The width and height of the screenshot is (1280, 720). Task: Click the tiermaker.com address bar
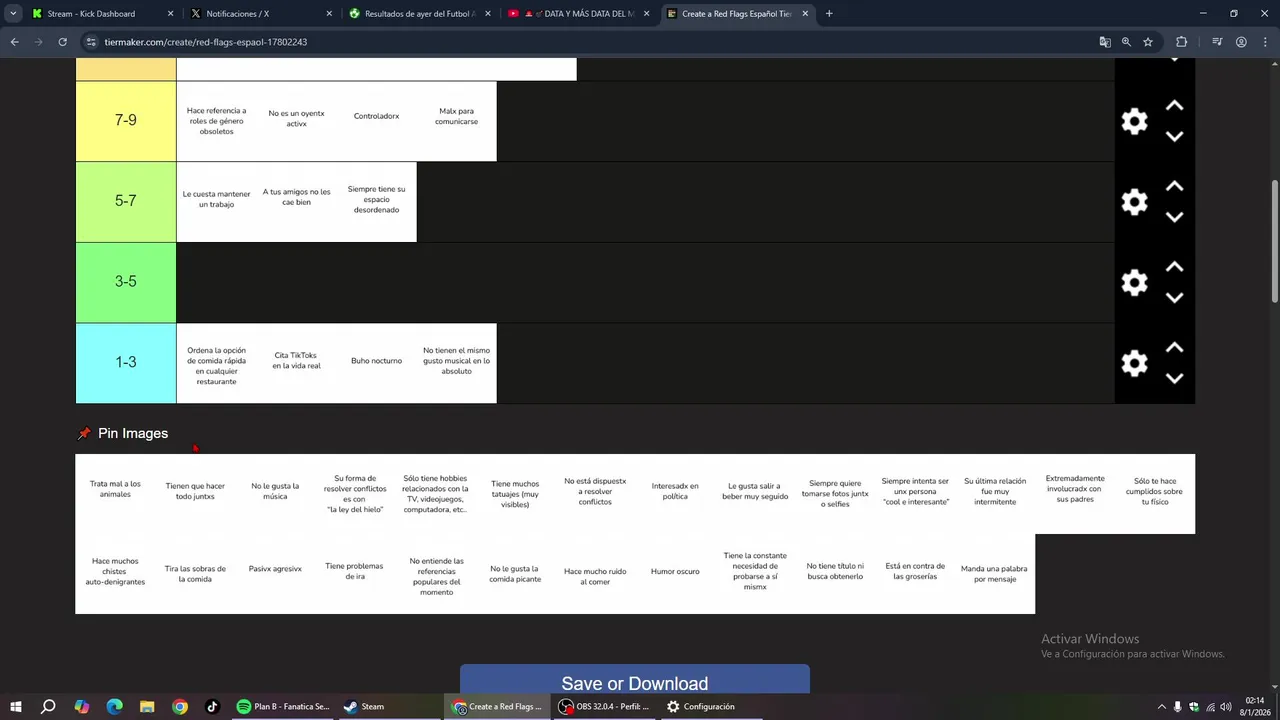click(x=590, y=42)
